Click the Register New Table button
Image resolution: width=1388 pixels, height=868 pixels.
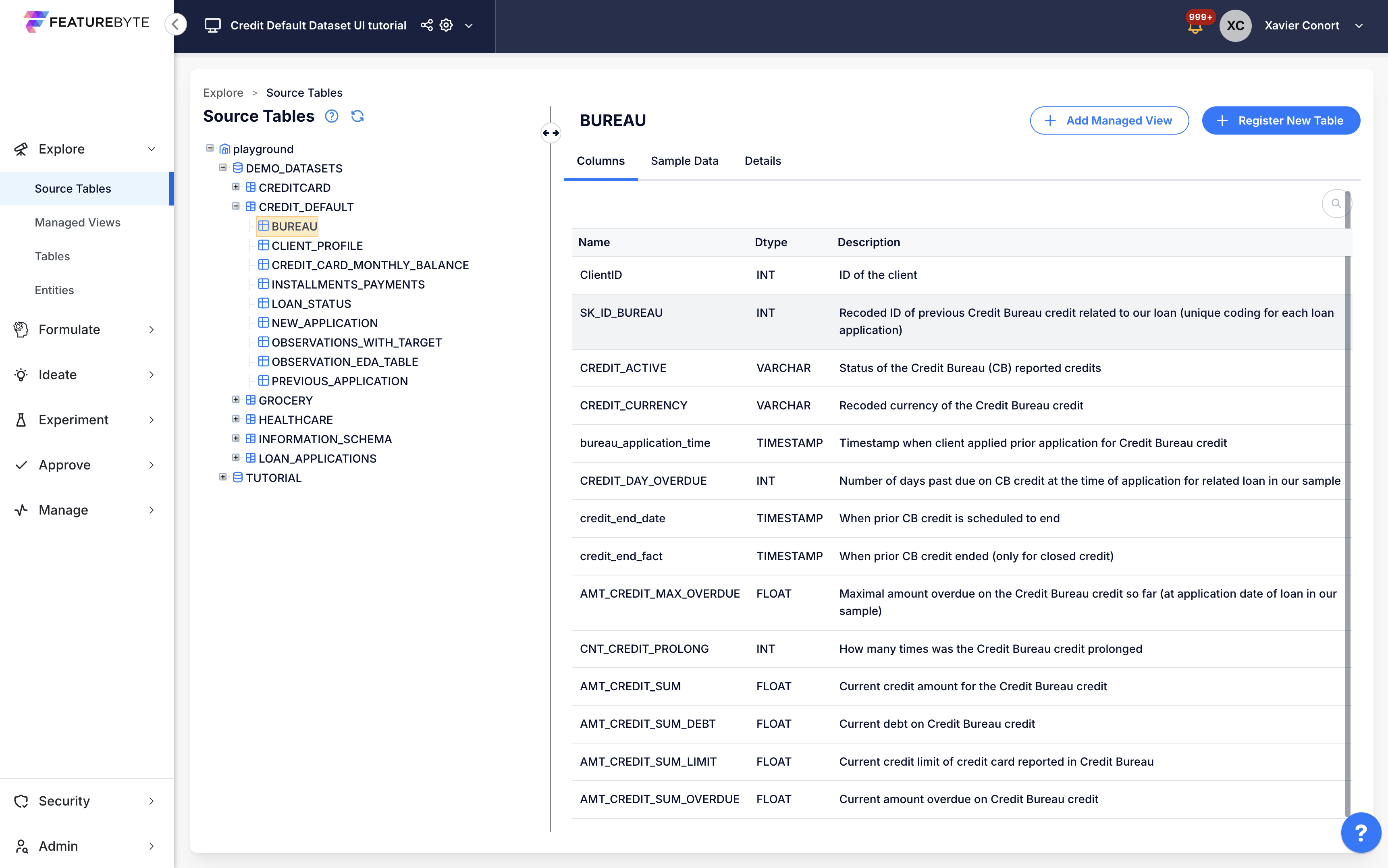coord(1281,120)
